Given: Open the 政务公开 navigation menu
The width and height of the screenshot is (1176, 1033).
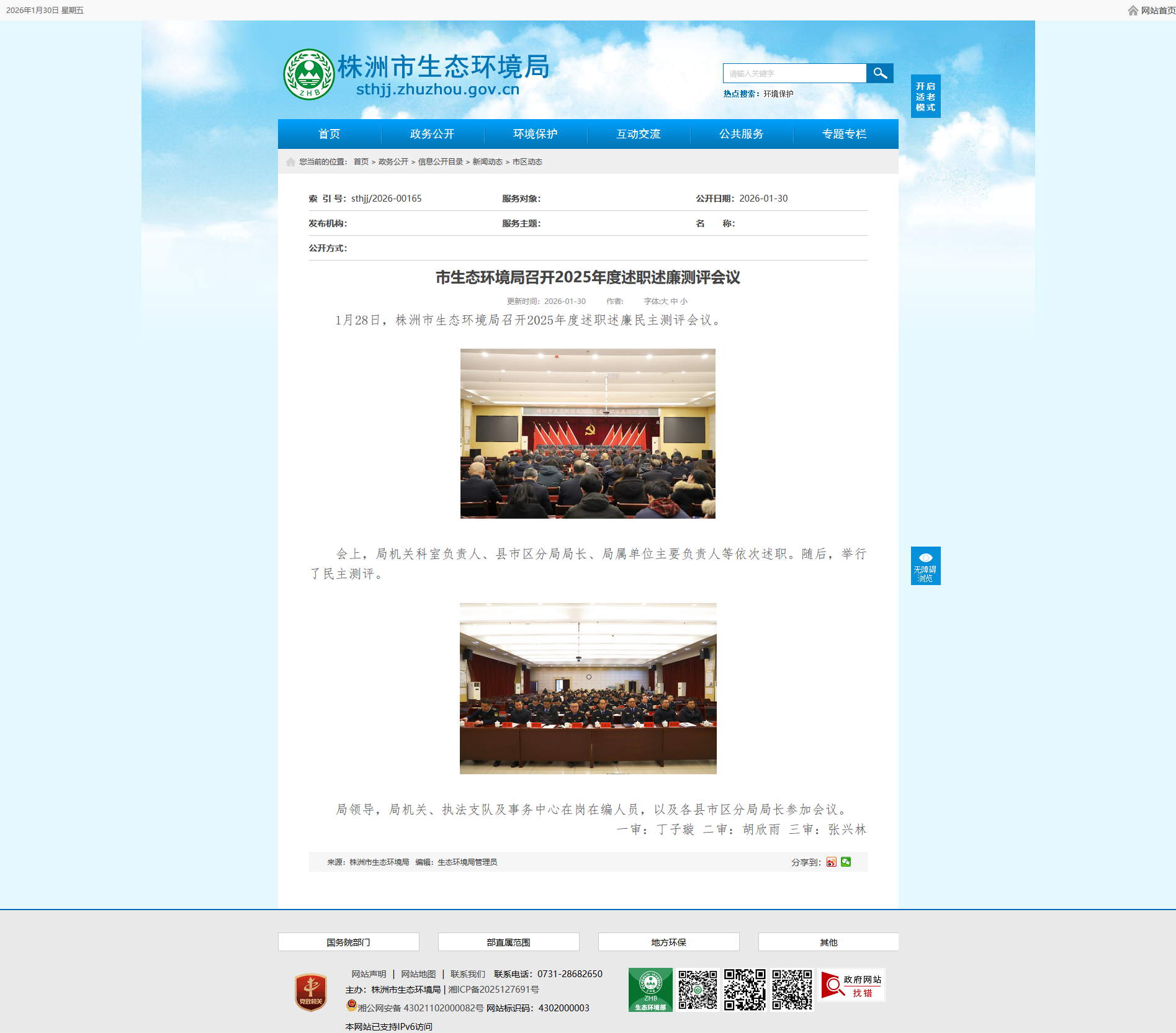Looking at the screenshot, I should [432, 134].
